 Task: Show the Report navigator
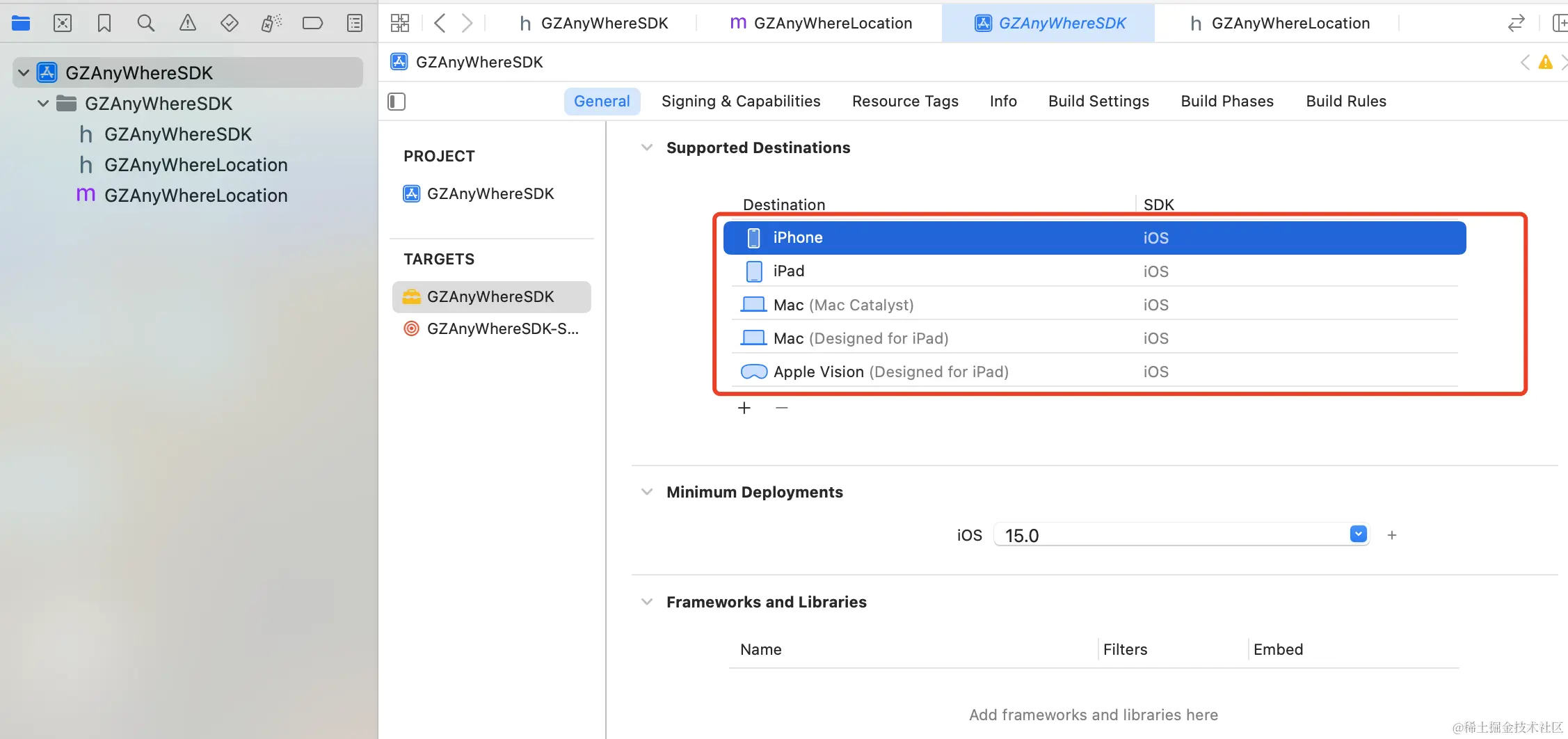point(355,23)
